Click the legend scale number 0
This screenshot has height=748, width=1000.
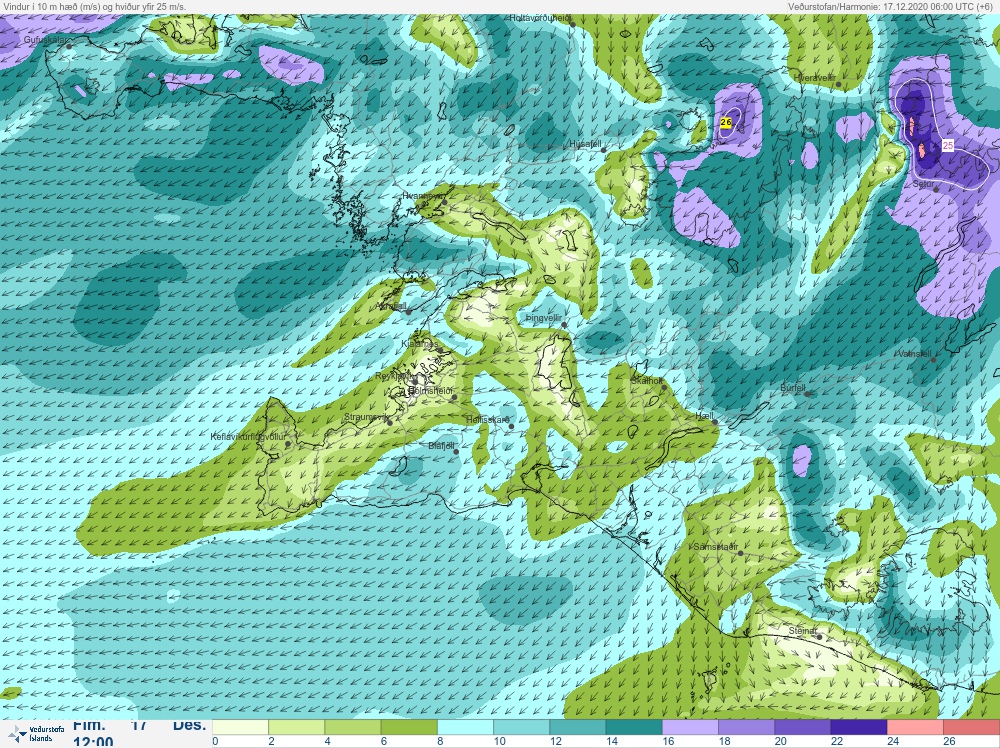(x=216, y=741)
